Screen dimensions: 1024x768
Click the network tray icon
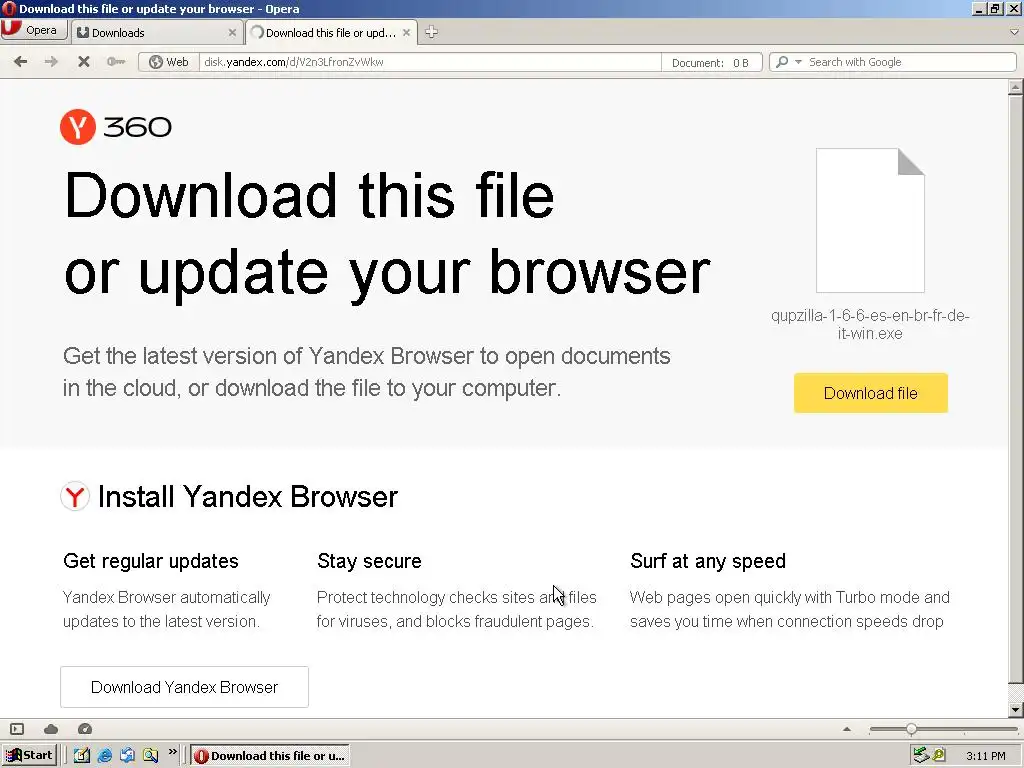[x=921, y=755]
